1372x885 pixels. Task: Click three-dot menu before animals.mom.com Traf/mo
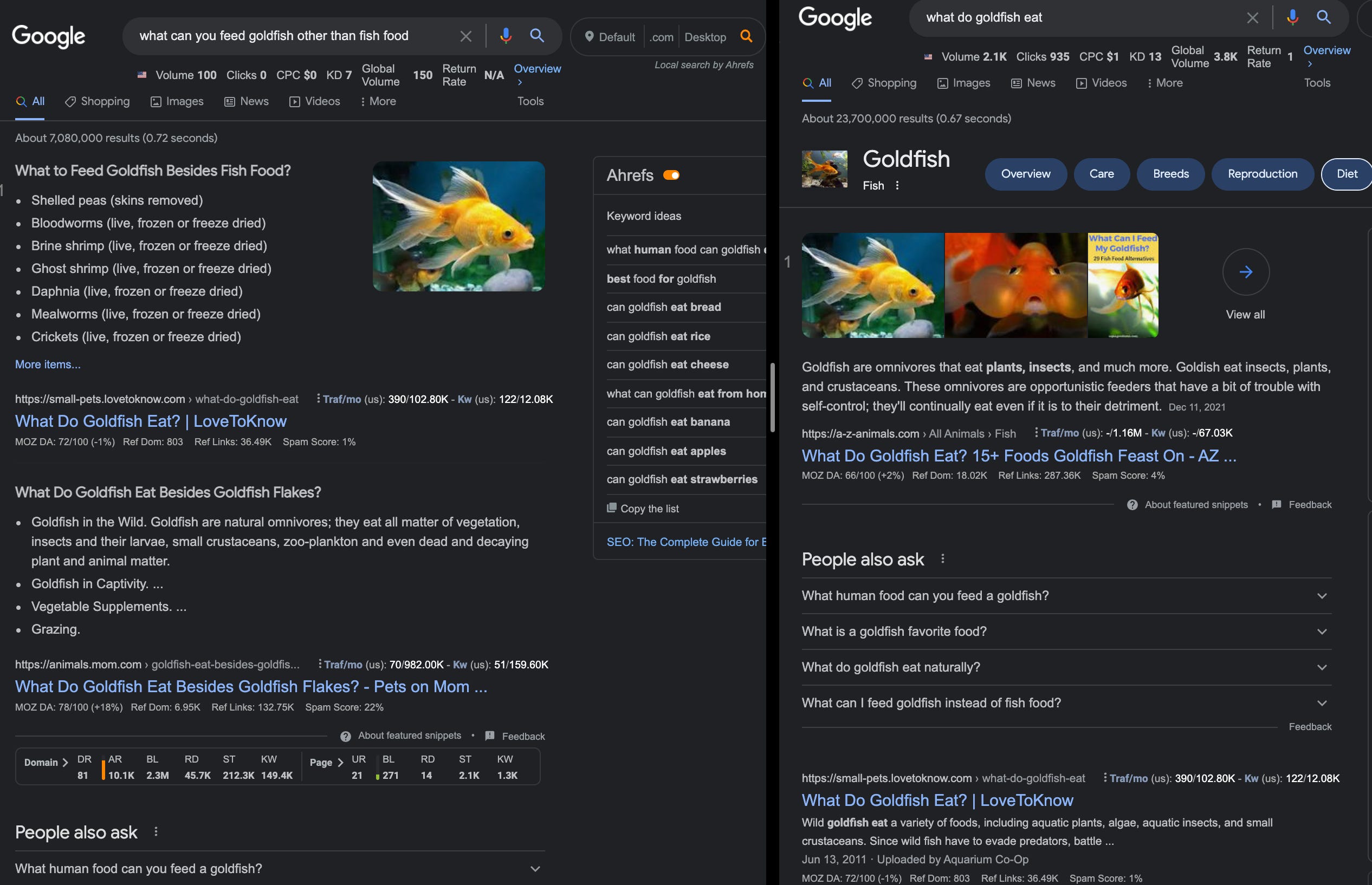tap(320, 664)
